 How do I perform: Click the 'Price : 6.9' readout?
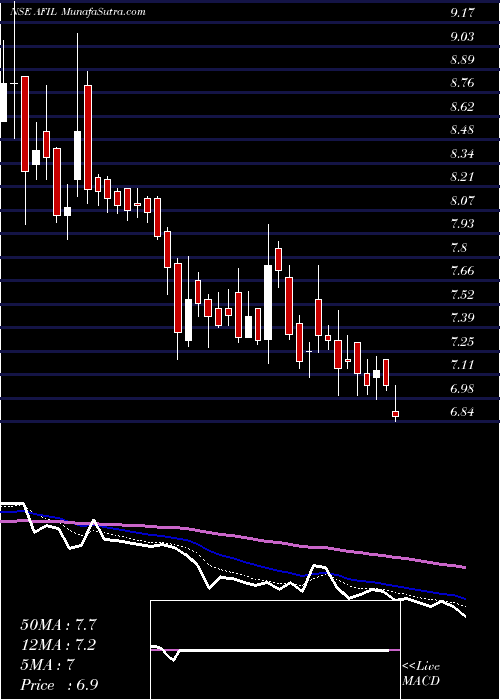click(x=59, y=685)
